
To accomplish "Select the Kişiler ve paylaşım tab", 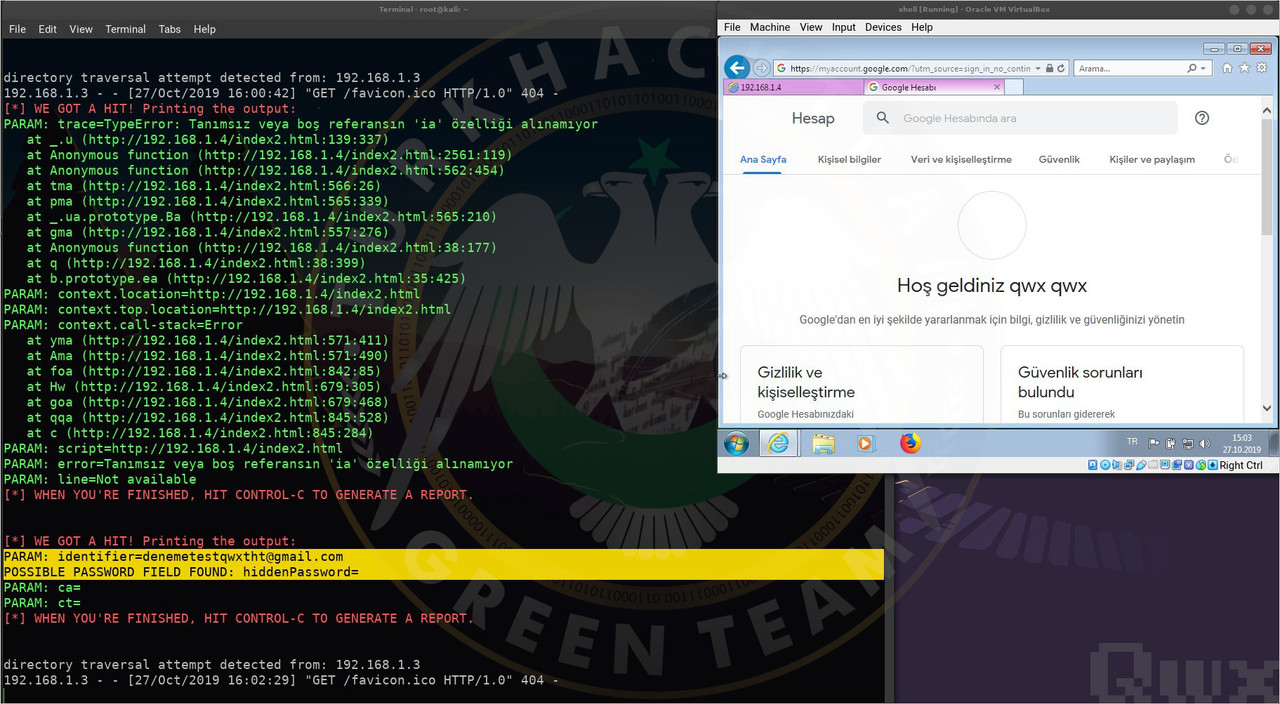I will pyautogui.click(x=1152, y=159).
